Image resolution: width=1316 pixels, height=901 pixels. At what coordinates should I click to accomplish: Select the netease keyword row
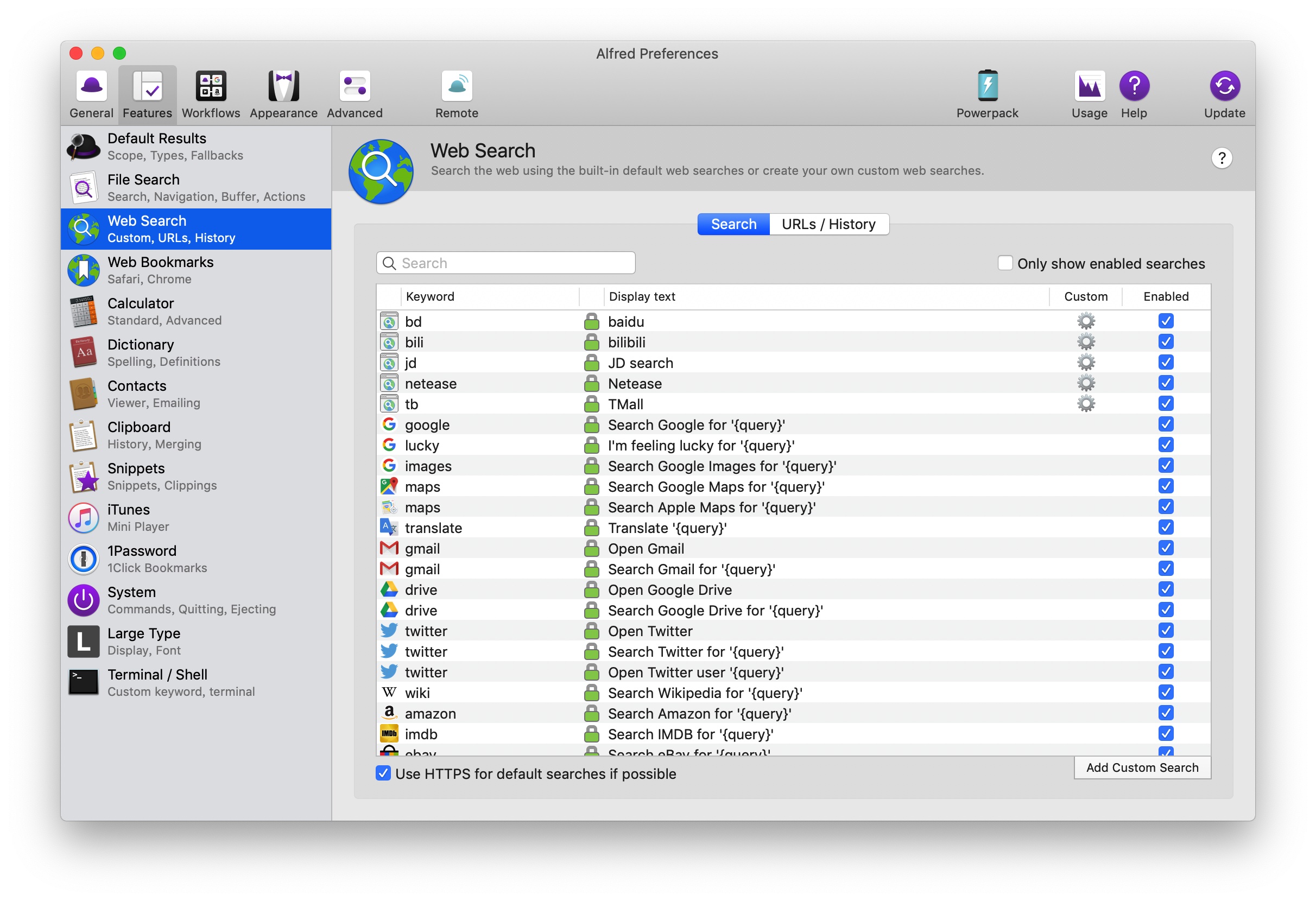point(793,384)
